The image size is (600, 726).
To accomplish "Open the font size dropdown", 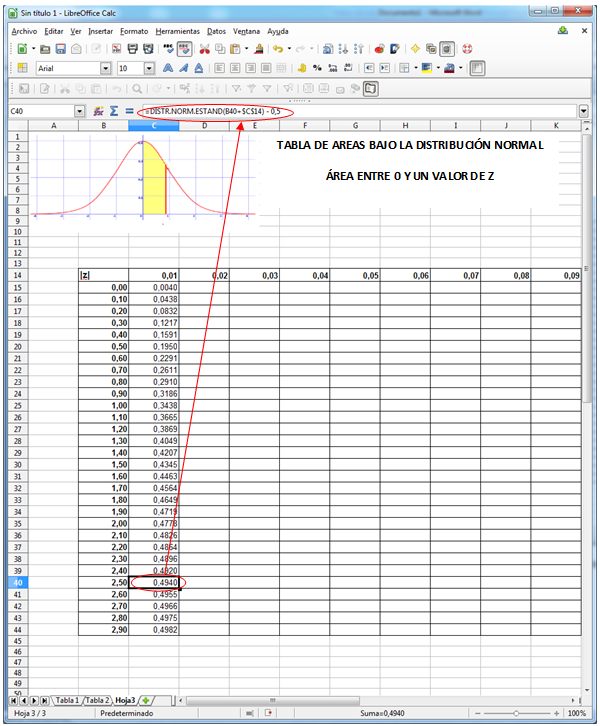I will coord(149,69).
